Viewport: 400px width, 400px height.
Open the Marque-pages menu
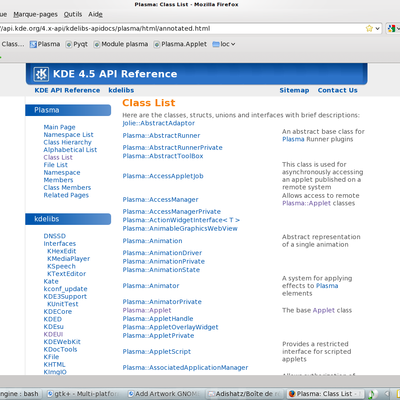pyautogui.click(x=35, y=14)
